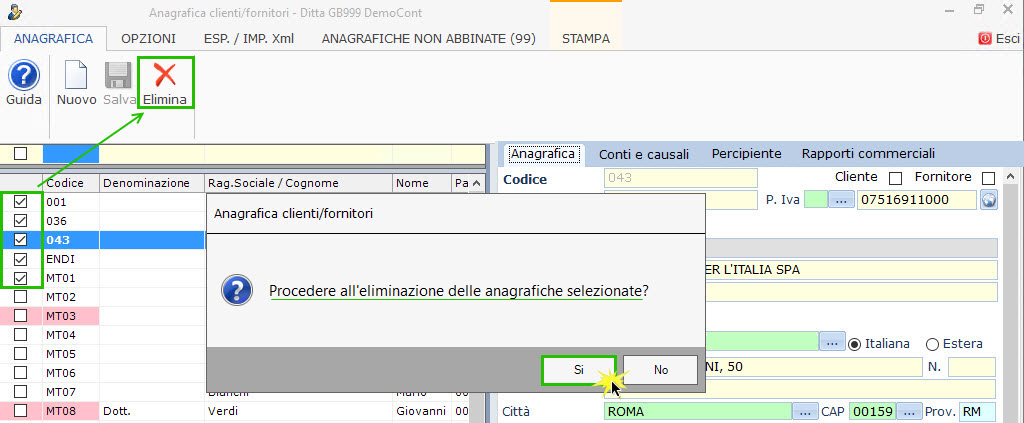This screenshot has height=423, width=1024.
Task: Switch to the OPZIONI ribbon tab
Action: 148,39
